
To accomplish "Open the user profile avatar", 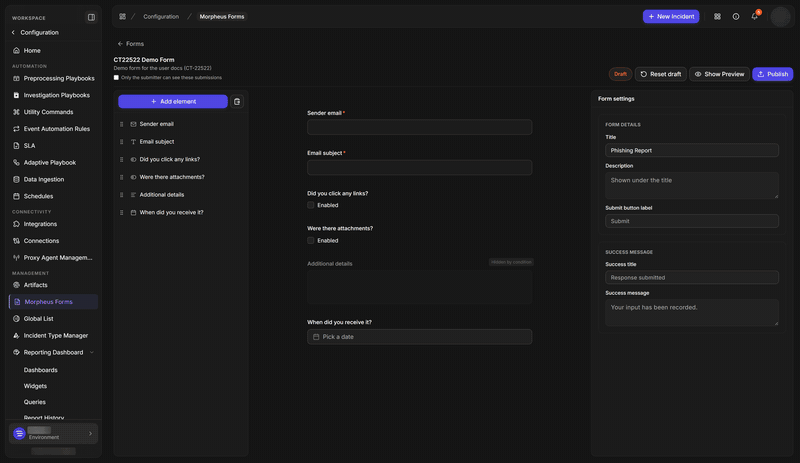I will [781, 17].
